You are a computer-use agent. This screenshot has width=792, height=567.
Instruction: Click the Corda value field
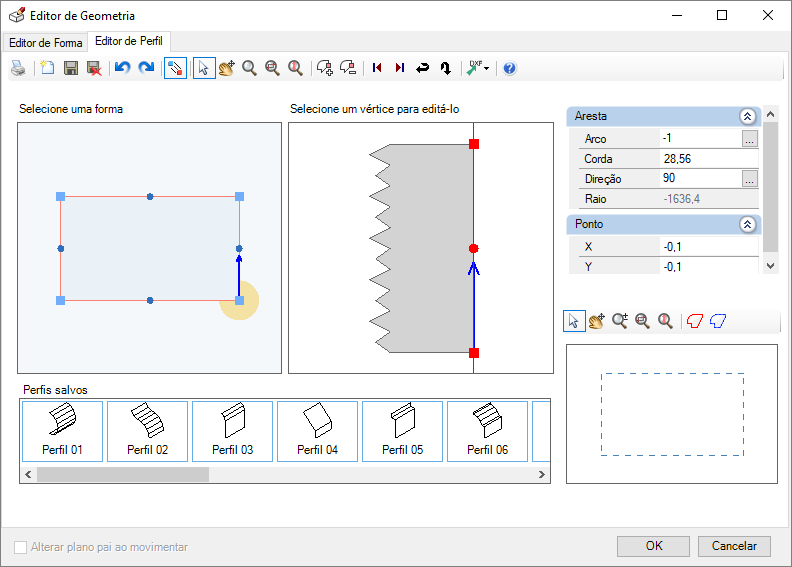pos(709,159)
